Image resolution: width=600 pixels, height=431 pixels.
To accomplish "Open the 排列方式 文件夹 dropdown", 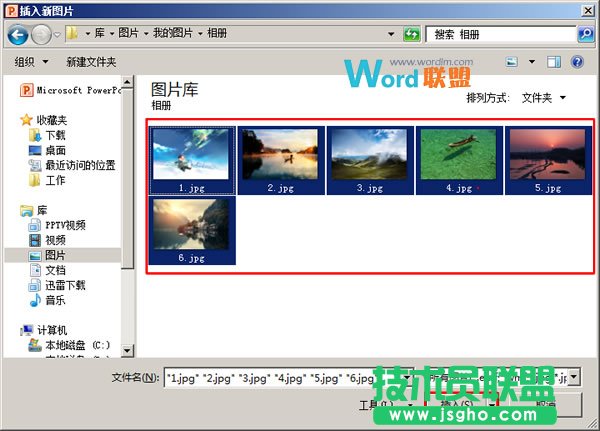I will (544, 98).
